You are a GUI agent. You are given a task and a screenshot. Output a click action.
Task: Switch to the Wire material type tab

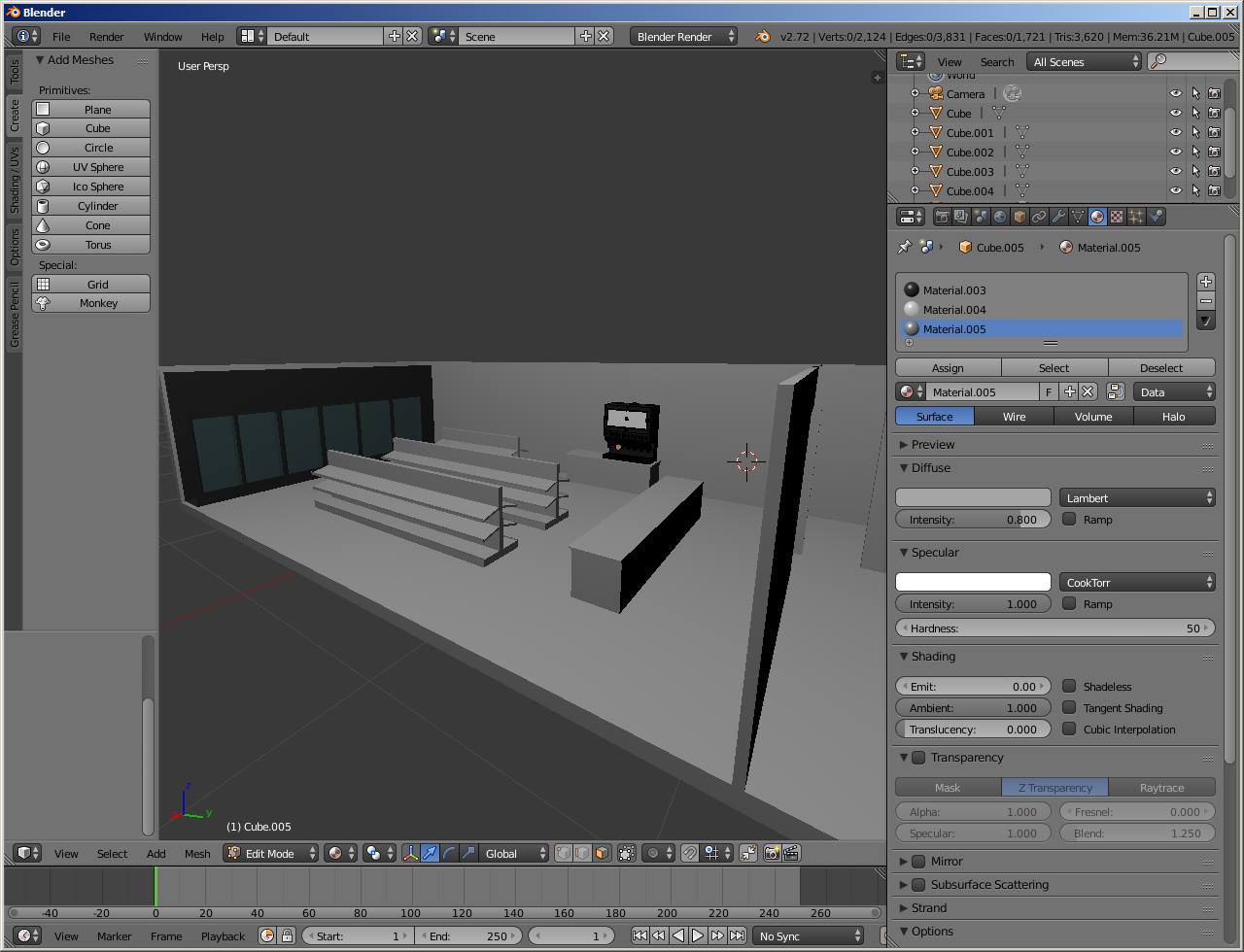[x=1014, y=416]
